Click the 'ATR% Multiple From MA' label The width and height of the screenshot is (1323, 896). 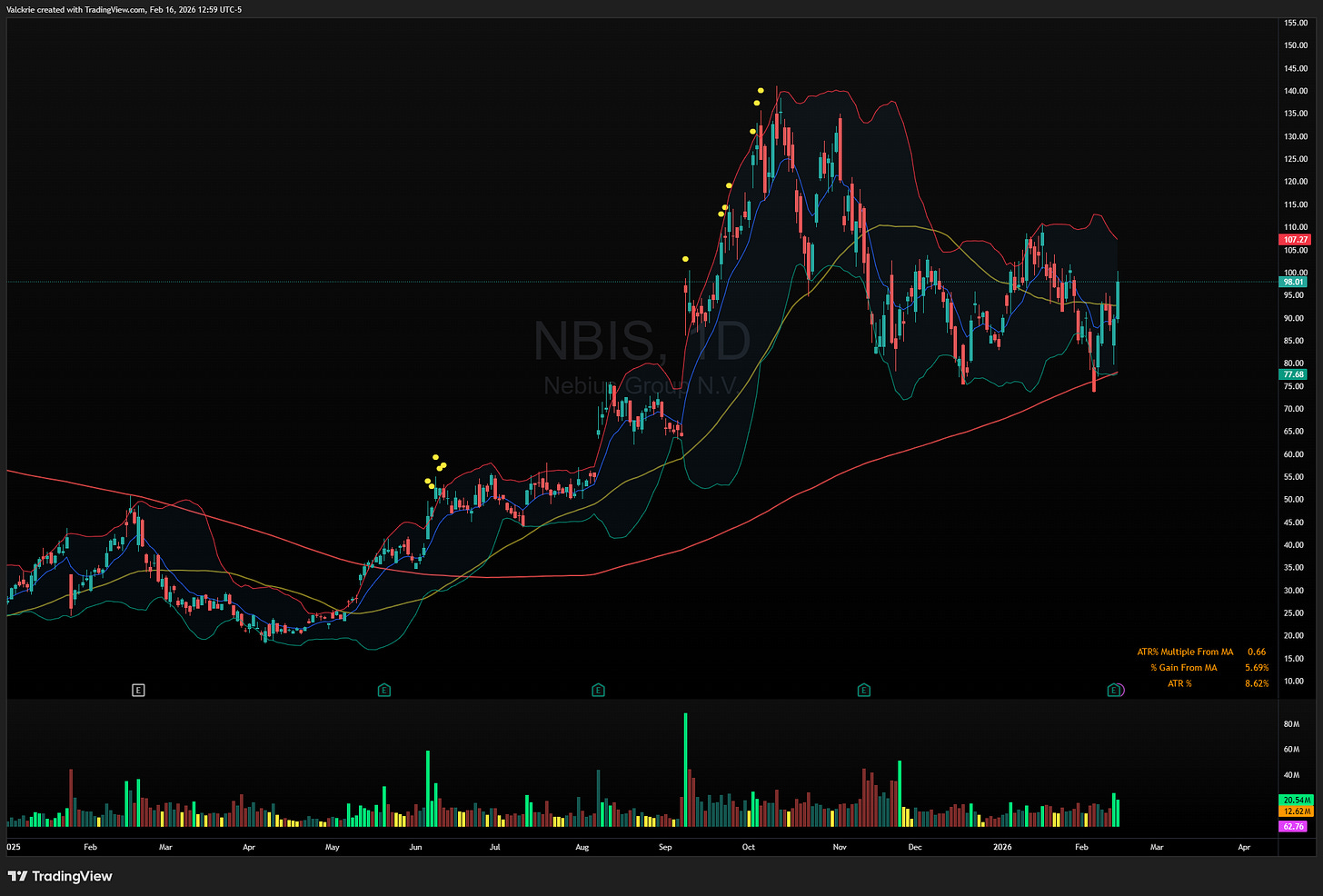(1185, 652)
